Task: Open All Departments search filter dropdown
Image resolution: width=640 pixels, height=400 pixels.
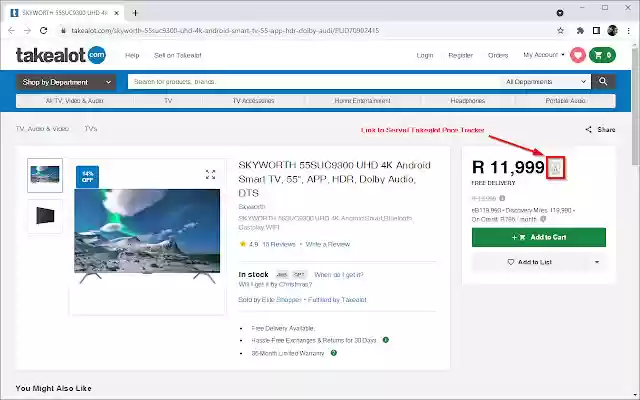Action: (x=545, y=82)
